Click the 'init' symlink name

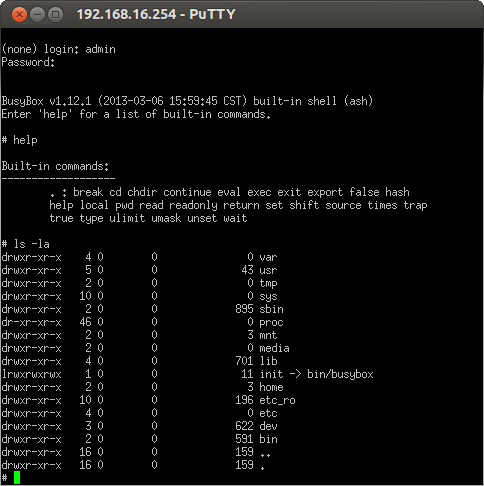pos(271,374)
